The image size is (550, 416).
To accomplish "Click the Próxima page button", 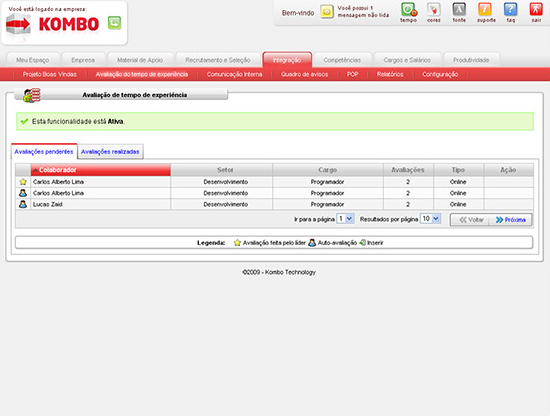I will coord(511,220).
